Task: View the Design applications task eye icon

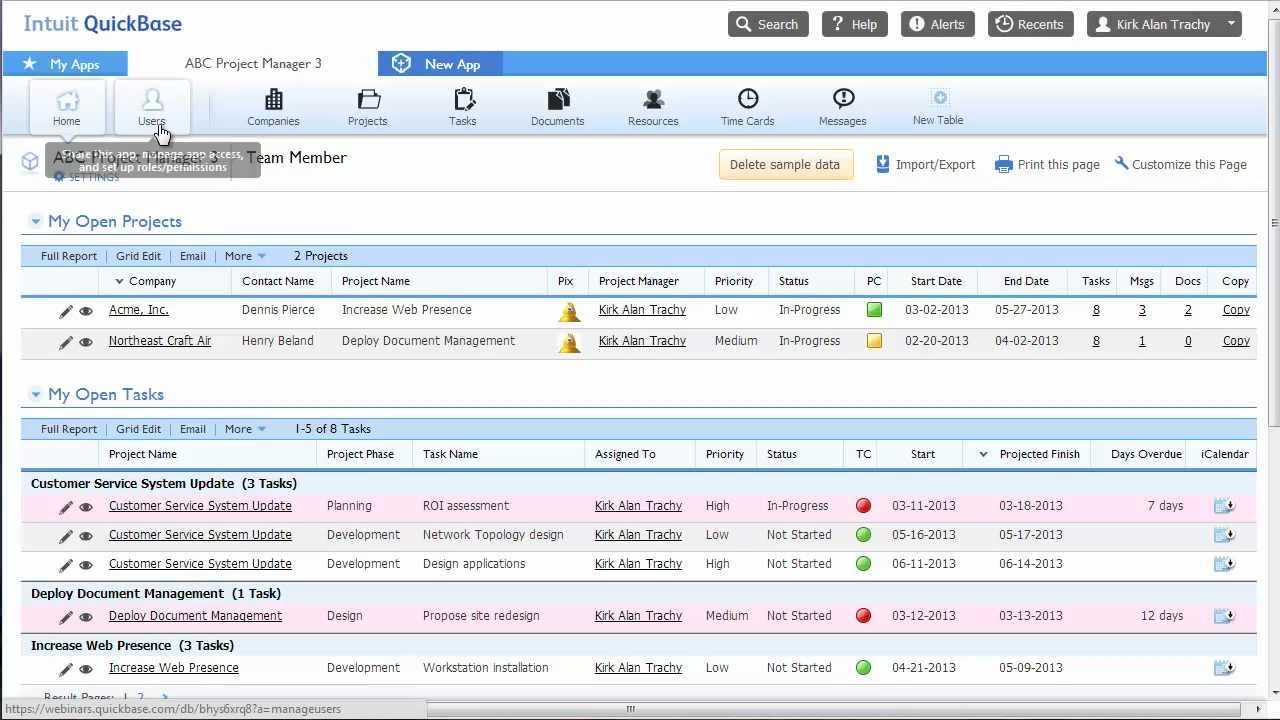Action: [x=86, y=565]
